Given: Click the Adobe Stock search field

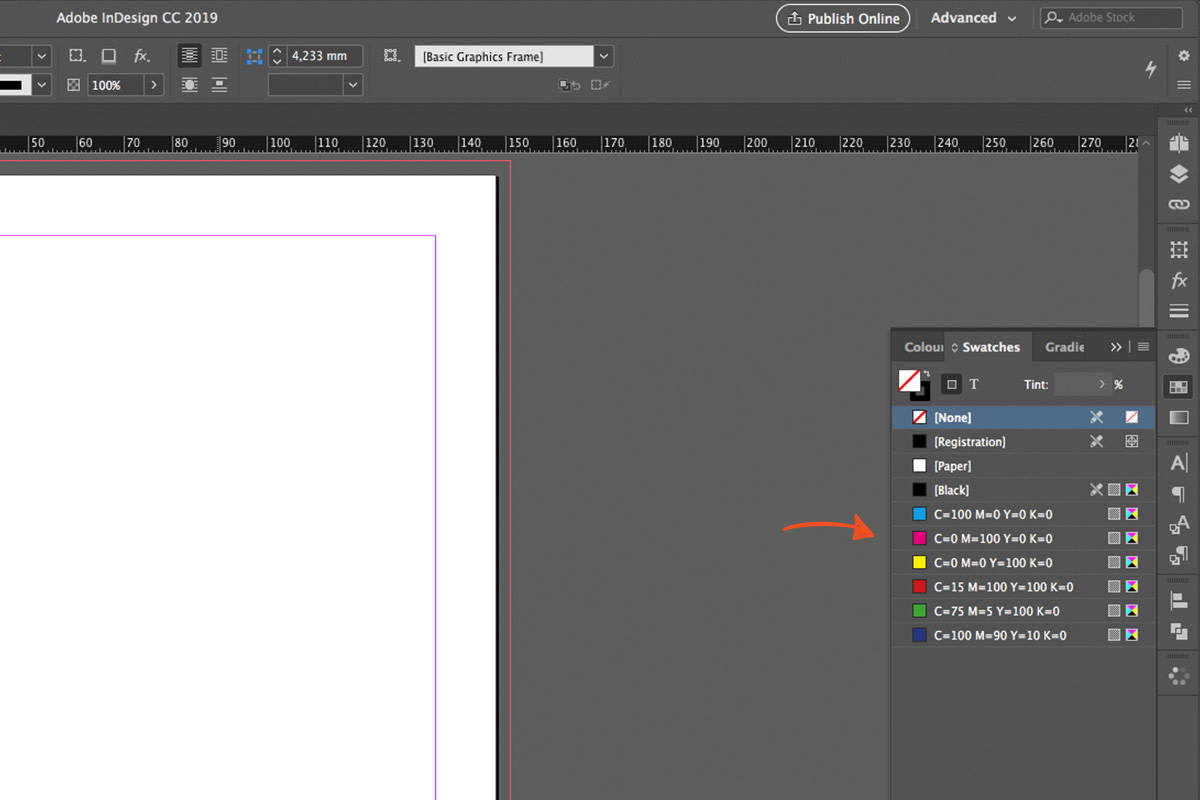Looking at the screenshot, I should pyautogui.click(x=1111, y=18).
